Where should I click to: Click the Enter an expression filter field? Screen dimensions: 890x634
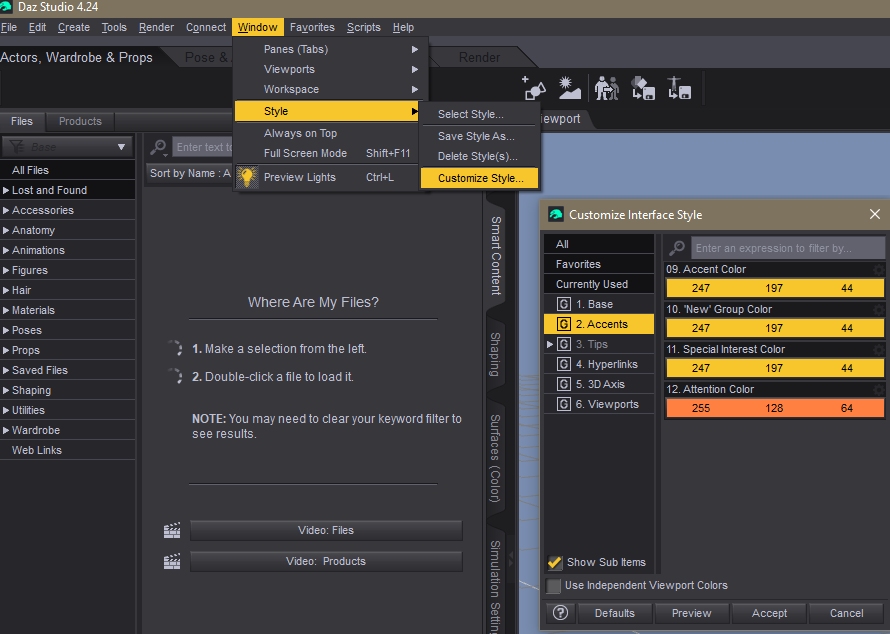coord(788,248)
